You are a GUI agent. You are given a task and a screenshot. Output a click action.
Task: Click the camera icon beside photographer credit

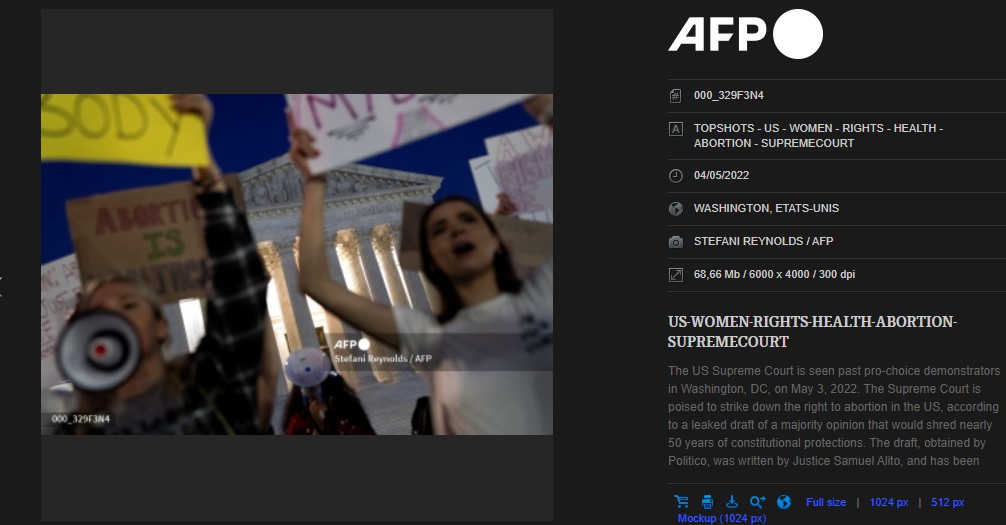[676, 242]
